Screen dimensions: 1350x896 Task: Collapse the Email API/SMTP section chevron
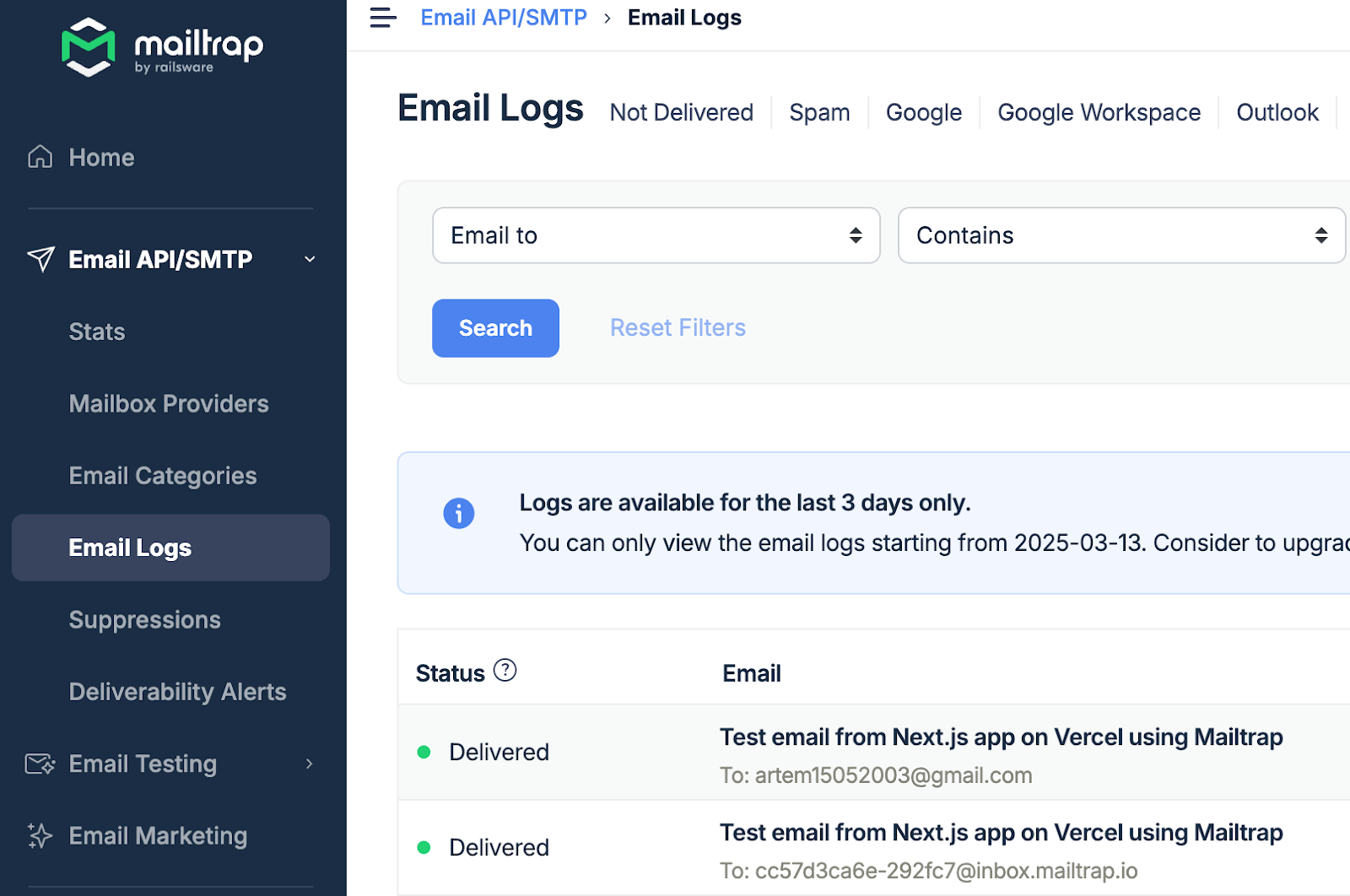(x=310, y=259)
